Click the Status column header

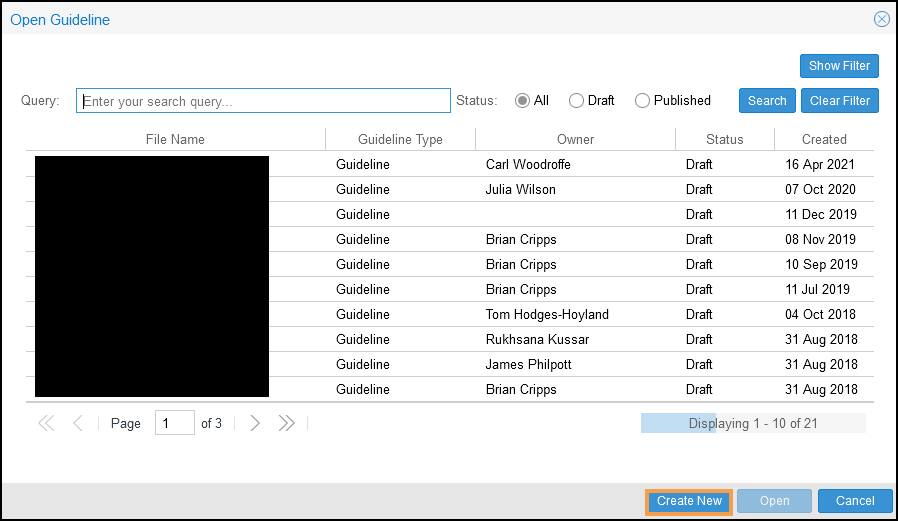pyautogui.click(x=724, y=139)
